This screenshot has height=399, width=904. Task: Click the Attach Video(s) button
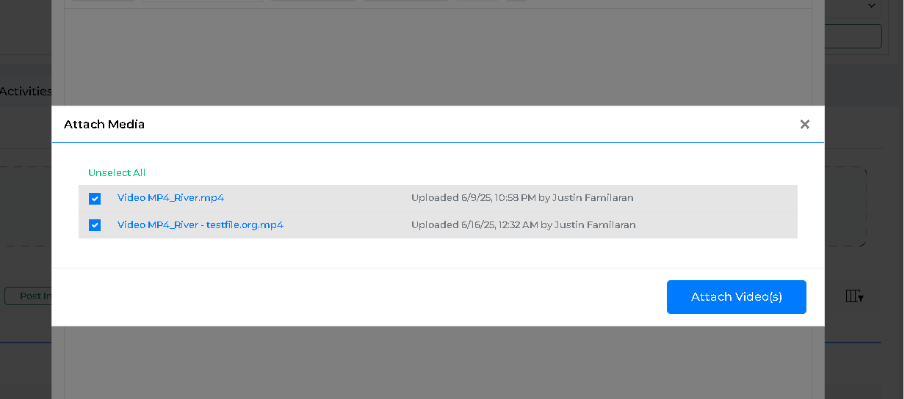coord(736,297)
